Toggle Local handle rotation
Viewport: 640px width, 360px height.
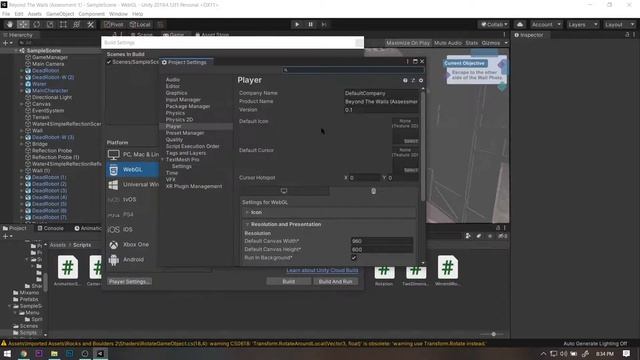[140, 24]
